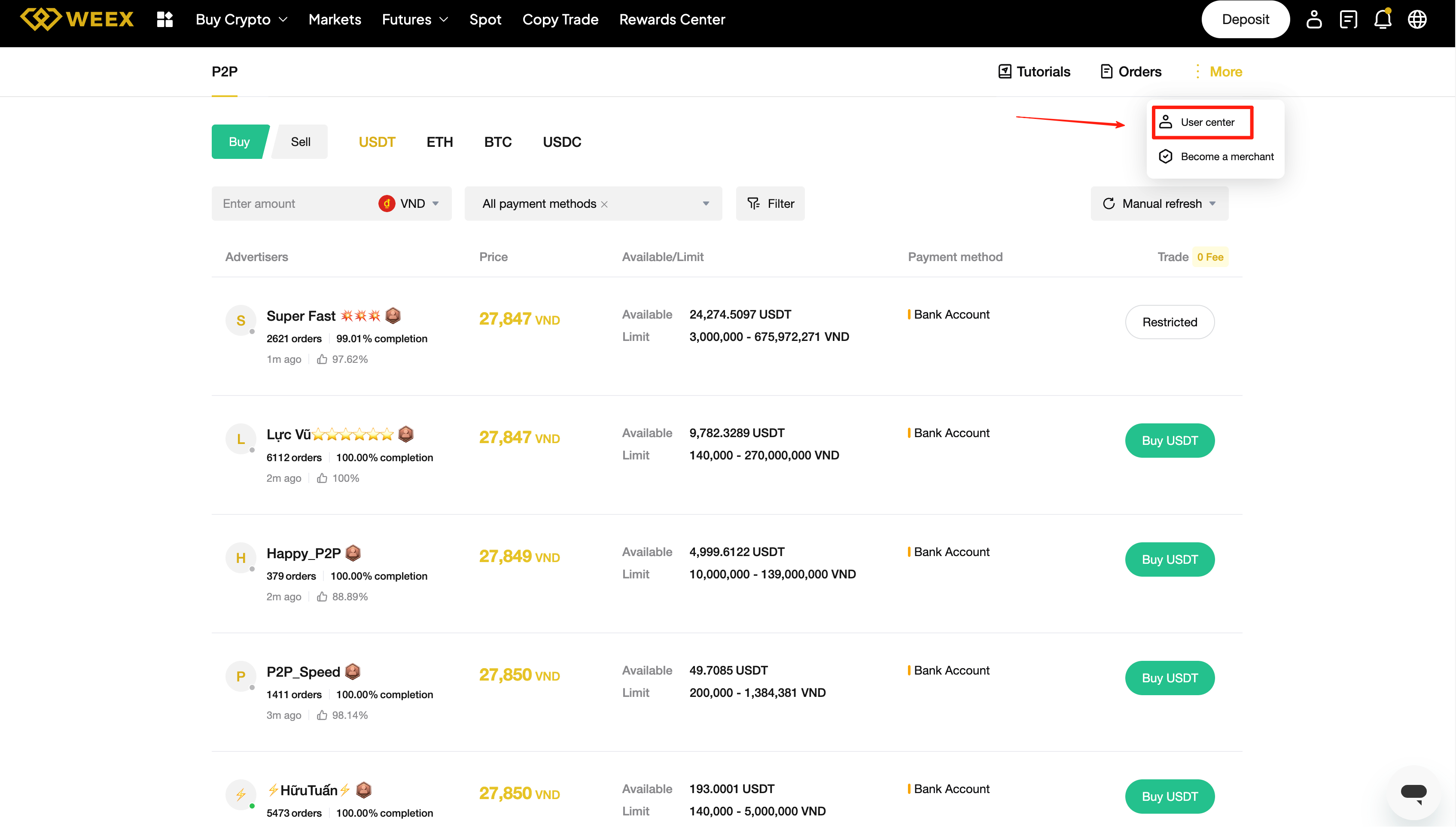Open the notifications bell
This screenshot has height=827, width=1456.
(x=1382, y=19)
